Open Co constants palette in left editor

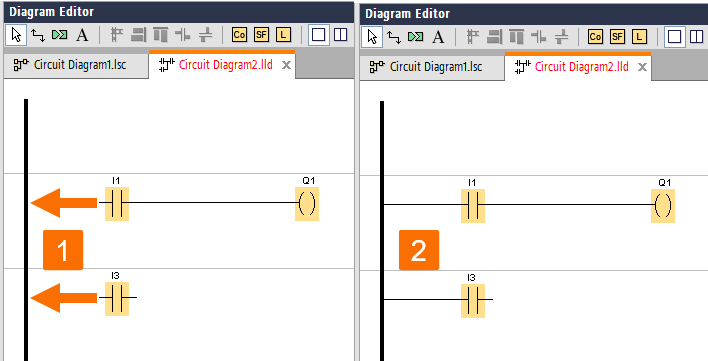pyautogui.click(x=239, y=35)
